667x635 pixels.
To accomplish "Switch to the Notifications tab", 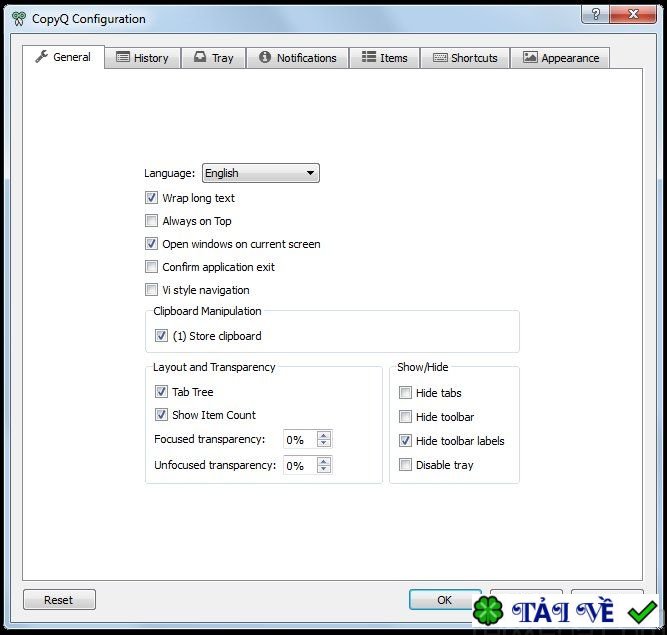I will coord(298,57).
